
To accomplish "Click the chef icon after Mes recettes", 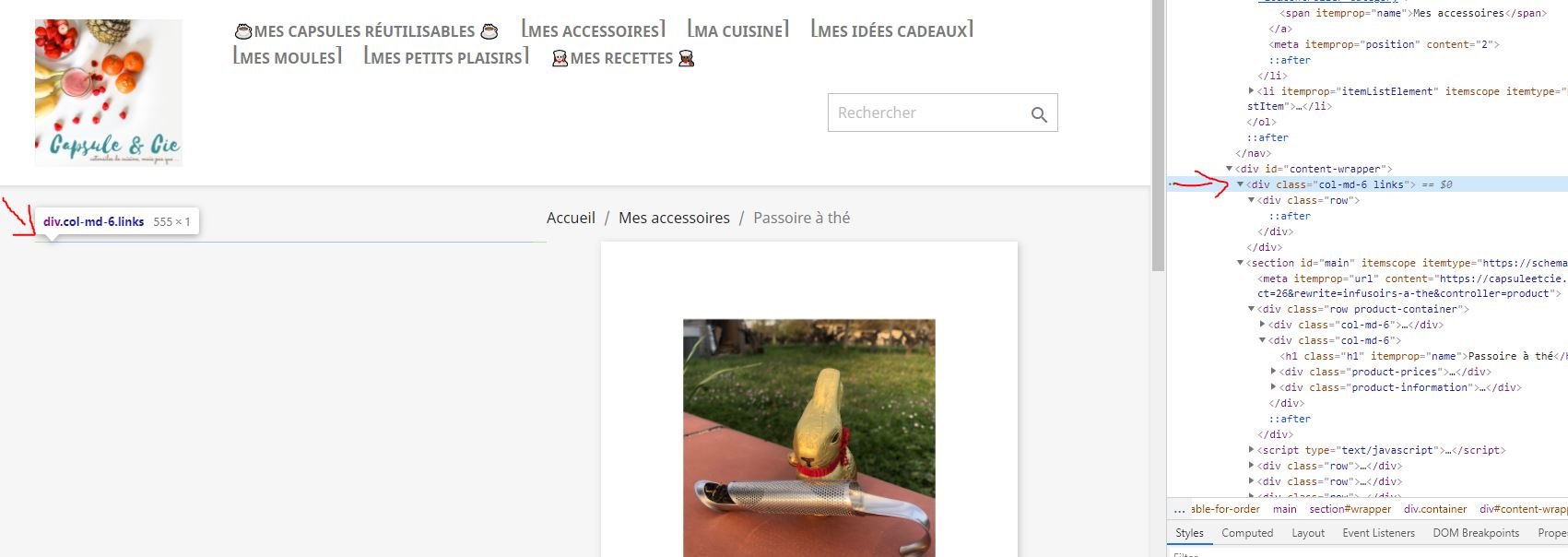I will tap(686, 59).
